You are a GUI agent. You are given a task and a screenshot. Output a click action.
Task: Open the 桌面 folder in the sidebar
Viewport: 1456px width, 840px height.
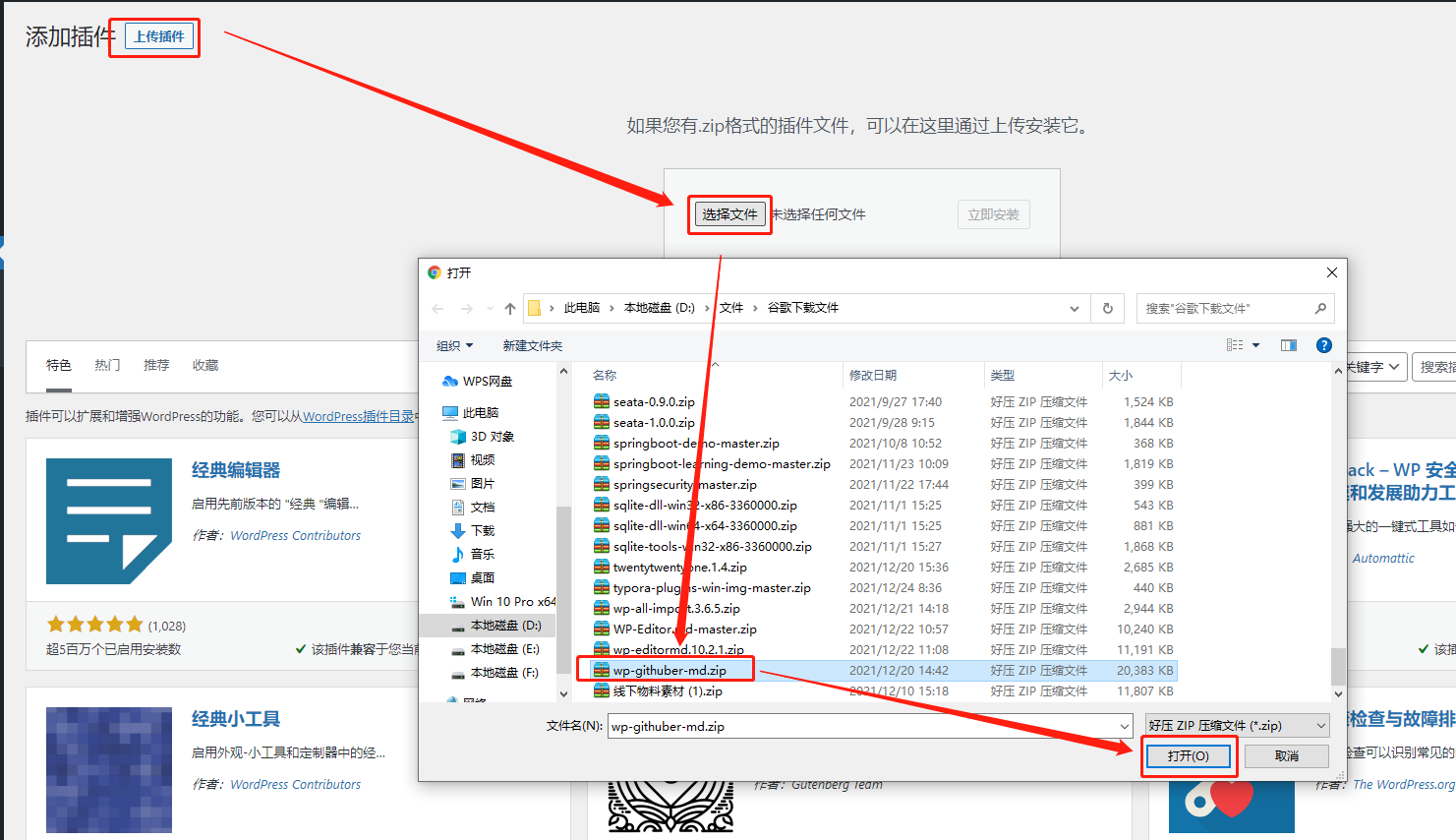tap(473, 577)
